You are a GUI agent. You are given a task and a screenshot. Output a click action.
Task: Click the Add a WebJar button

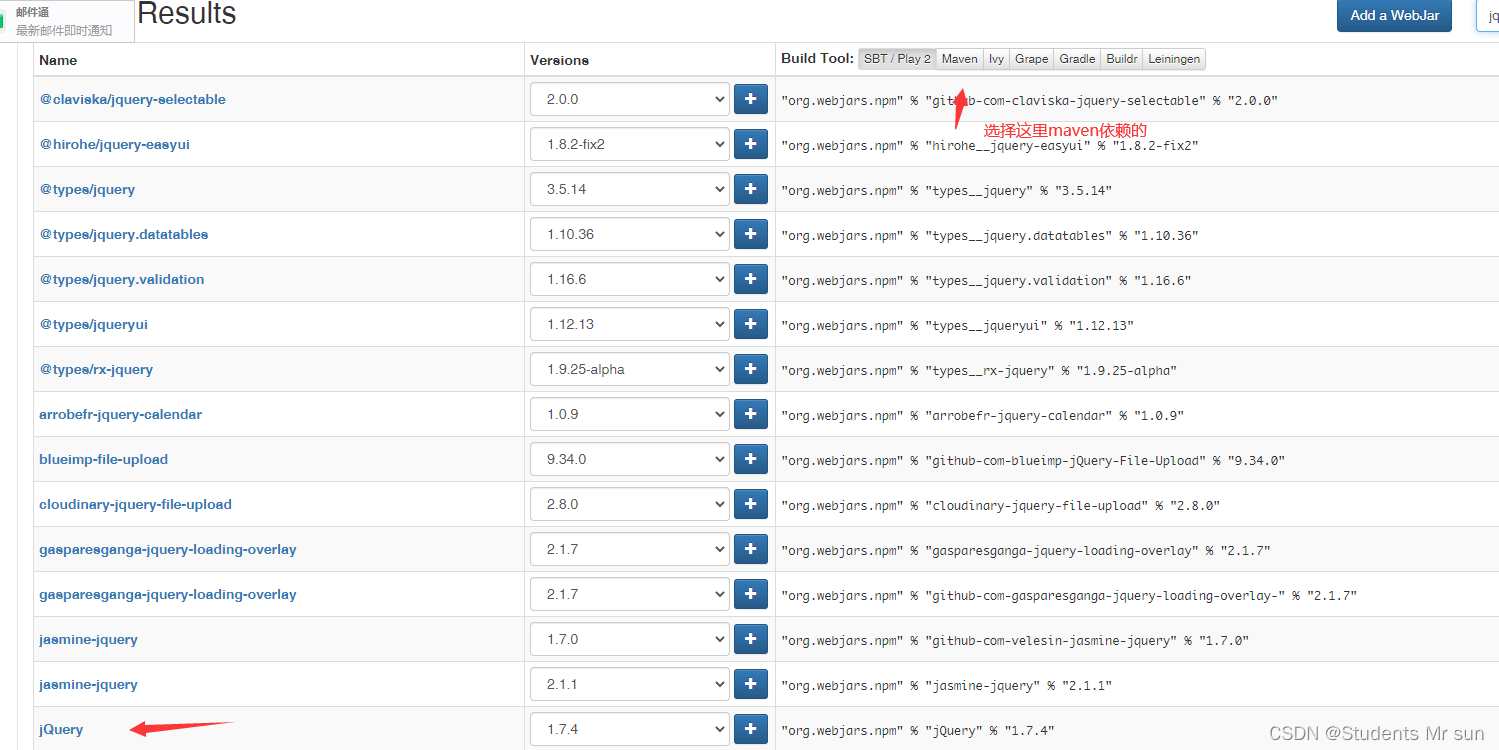[1394, 15]
